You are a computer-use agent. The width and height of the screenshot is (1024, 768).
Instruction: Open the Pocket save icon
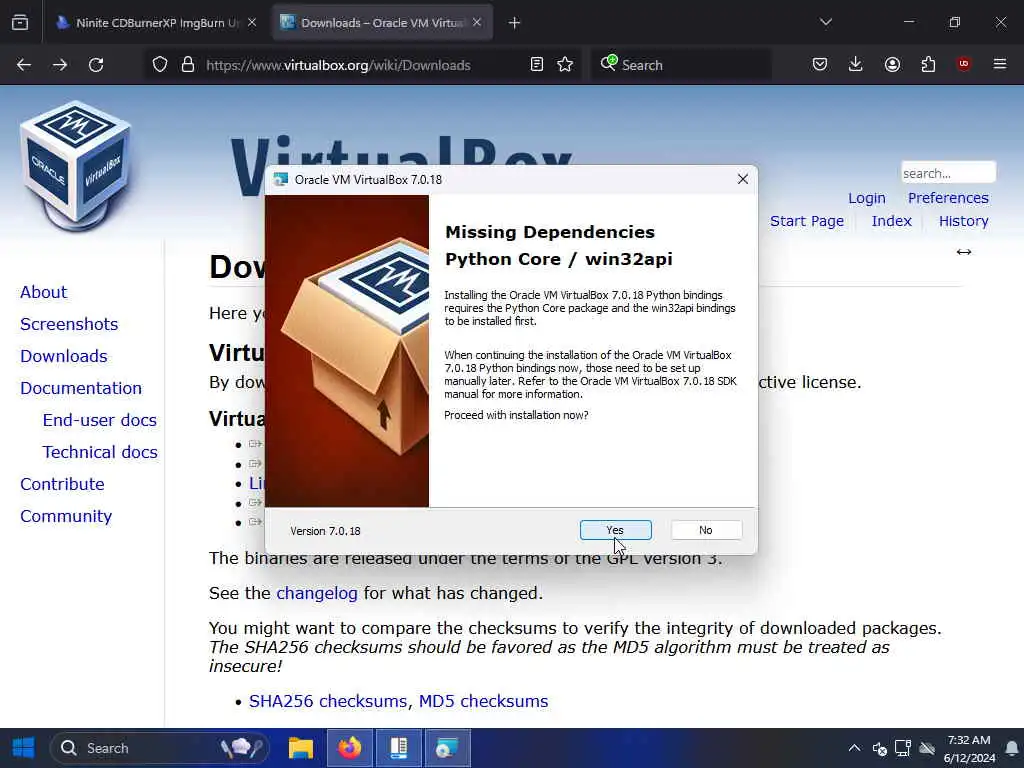click(x=820, y=65)
